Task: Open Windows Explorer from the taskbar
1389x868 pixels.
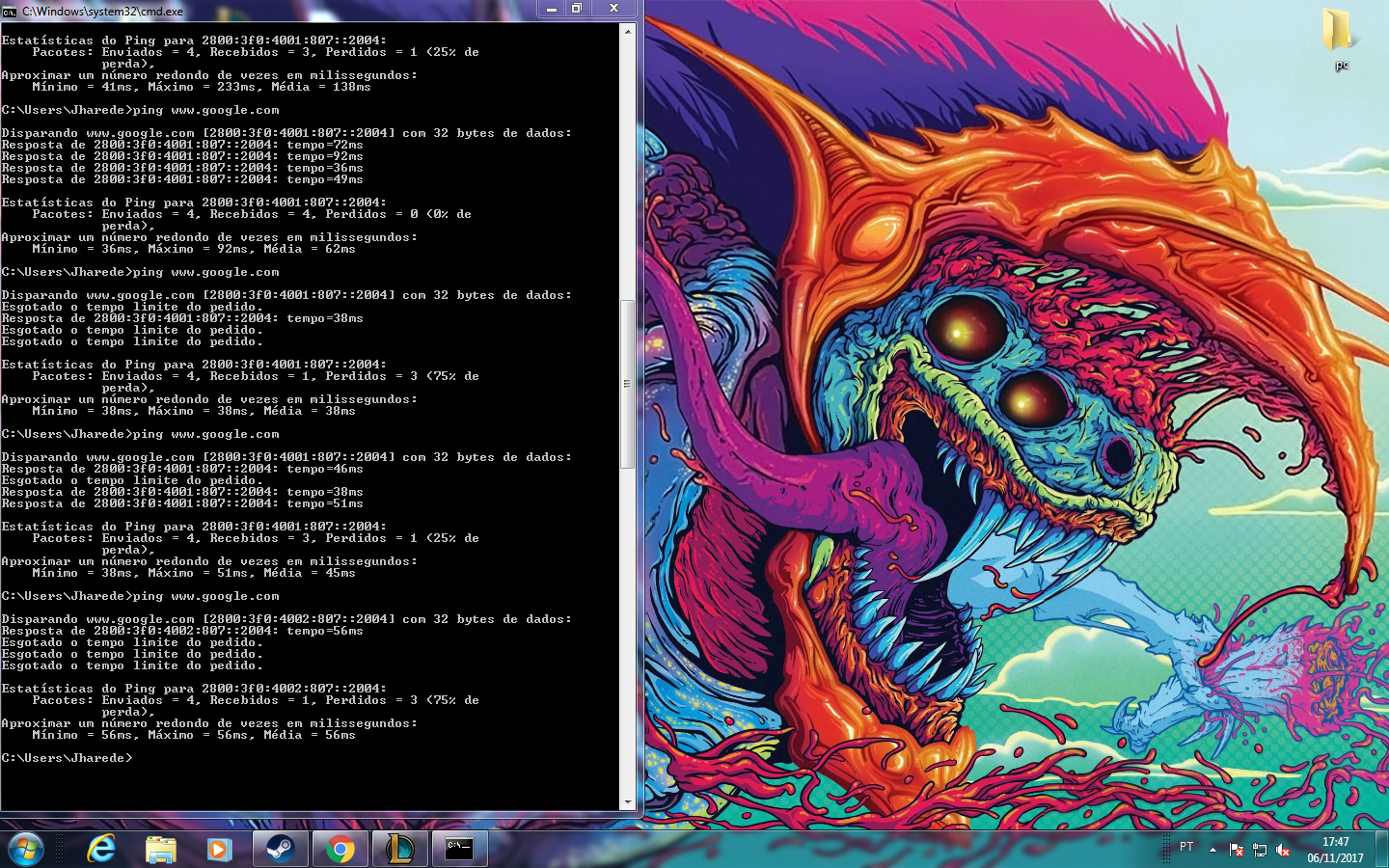Action: pos(160,849)
